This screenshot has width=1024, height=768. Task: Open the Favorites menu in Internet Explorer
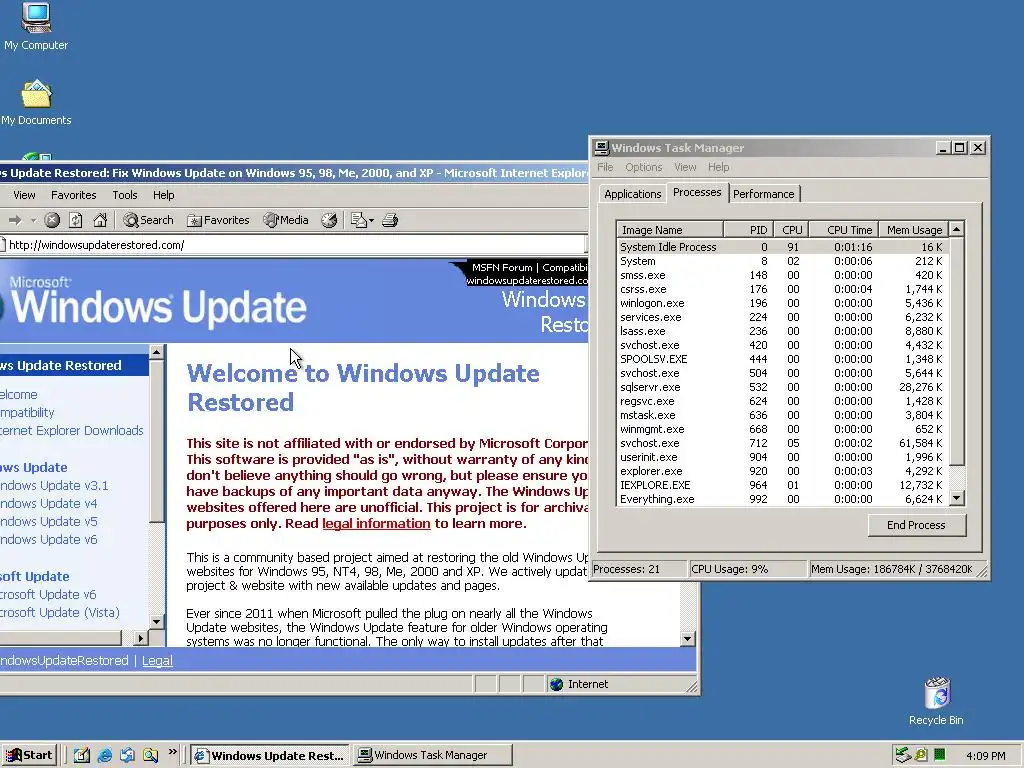tap(74, 195)
